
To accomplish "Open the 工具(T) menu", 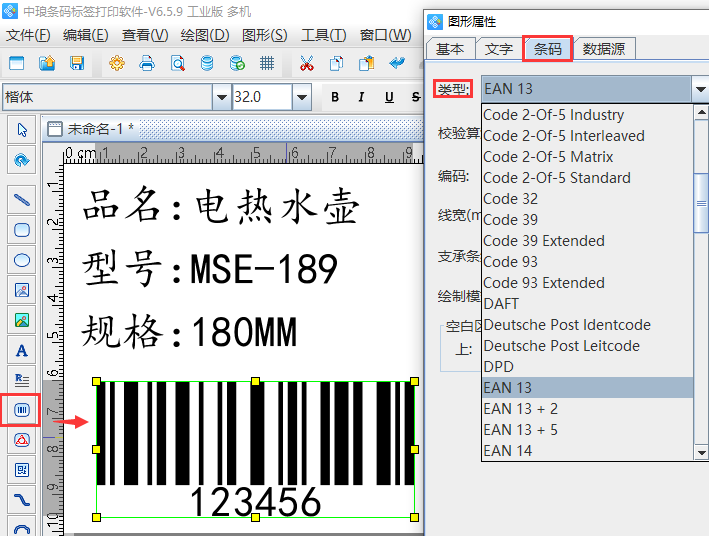I will tap(324, 35).
